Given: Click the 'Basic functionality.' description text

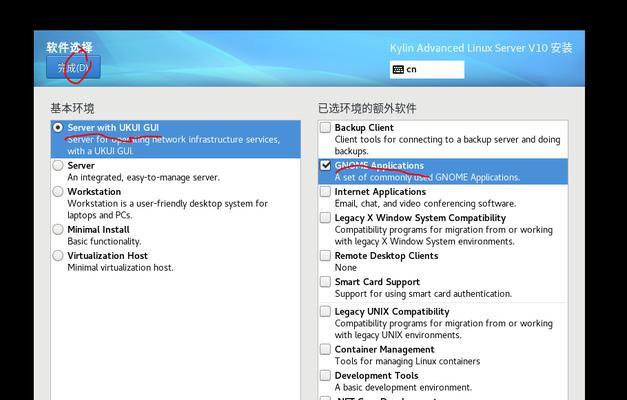Looking at the screenshot, I should 104,242.
